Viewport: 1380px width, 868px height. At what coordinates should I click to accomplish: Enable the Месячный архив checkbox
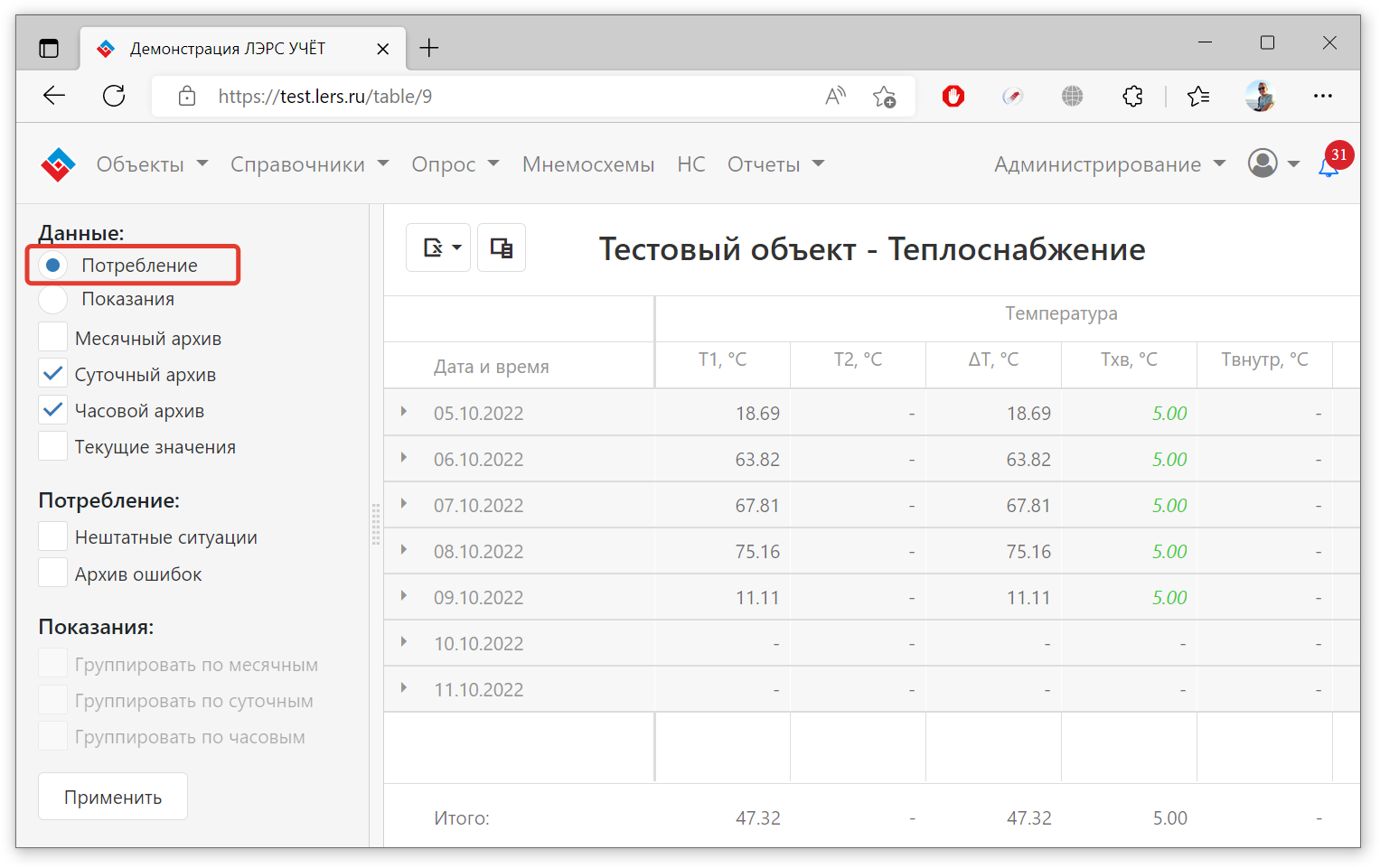point(53,338)
